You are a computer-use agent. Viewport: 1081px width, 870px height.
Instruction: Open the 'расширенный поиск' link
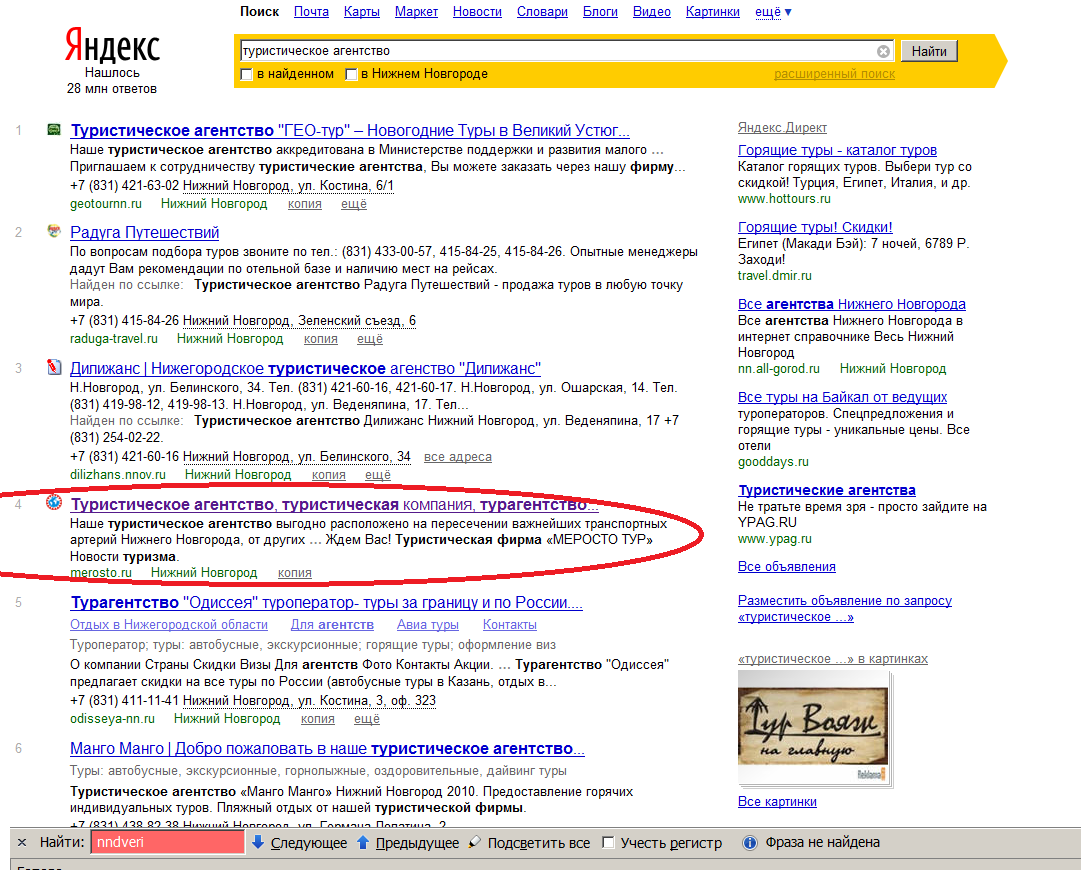coord(834,74)
